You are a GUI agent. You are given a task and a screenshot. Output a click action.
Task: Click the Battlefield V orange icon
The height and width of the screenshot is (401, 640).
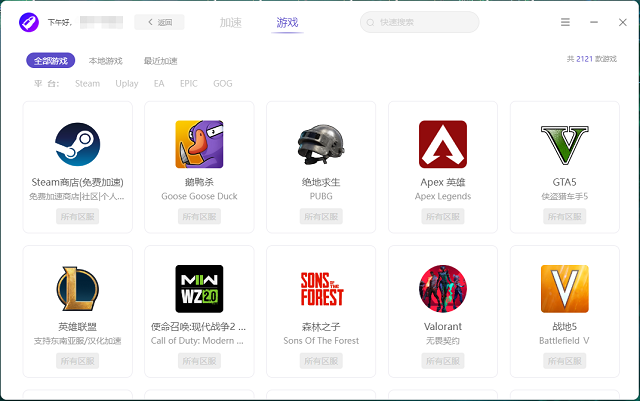(564, 289)
